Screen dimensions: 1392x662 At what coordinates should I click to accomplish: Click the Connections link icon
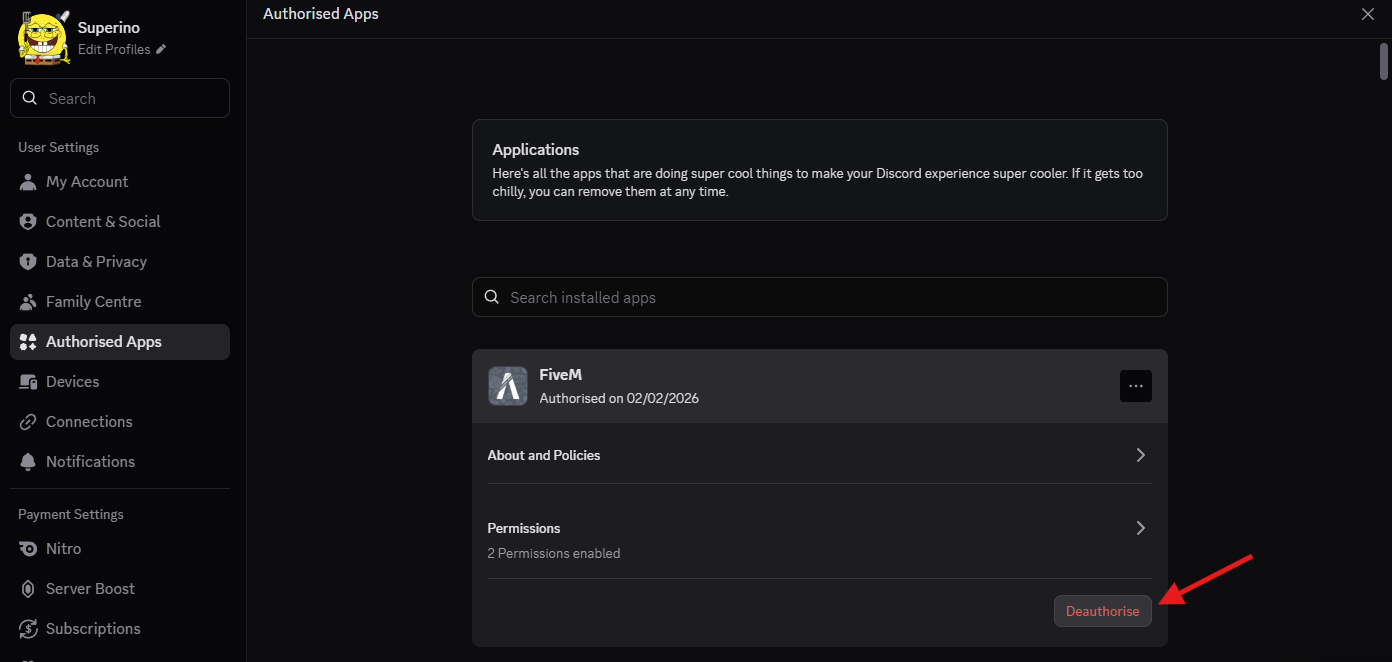[x=28, y=422]
